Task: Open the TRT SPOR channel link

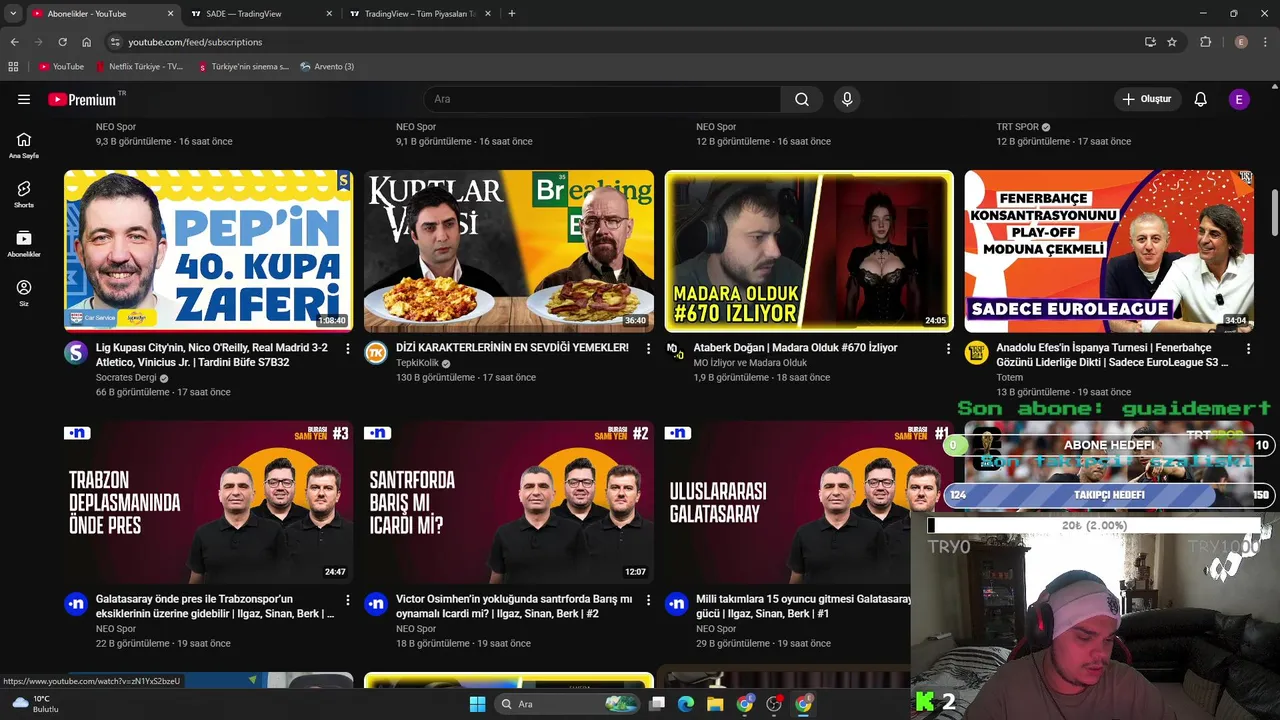Action: pos(1017,127)
